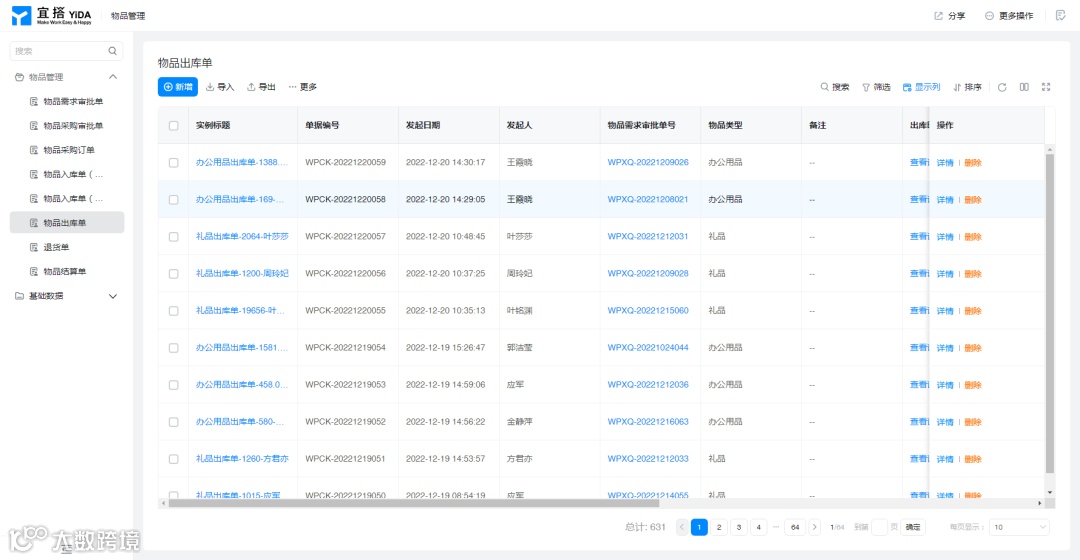Check row WPCK-20221220057 checkbox
Screen dimensions: 1080x560
coord(174,236)
